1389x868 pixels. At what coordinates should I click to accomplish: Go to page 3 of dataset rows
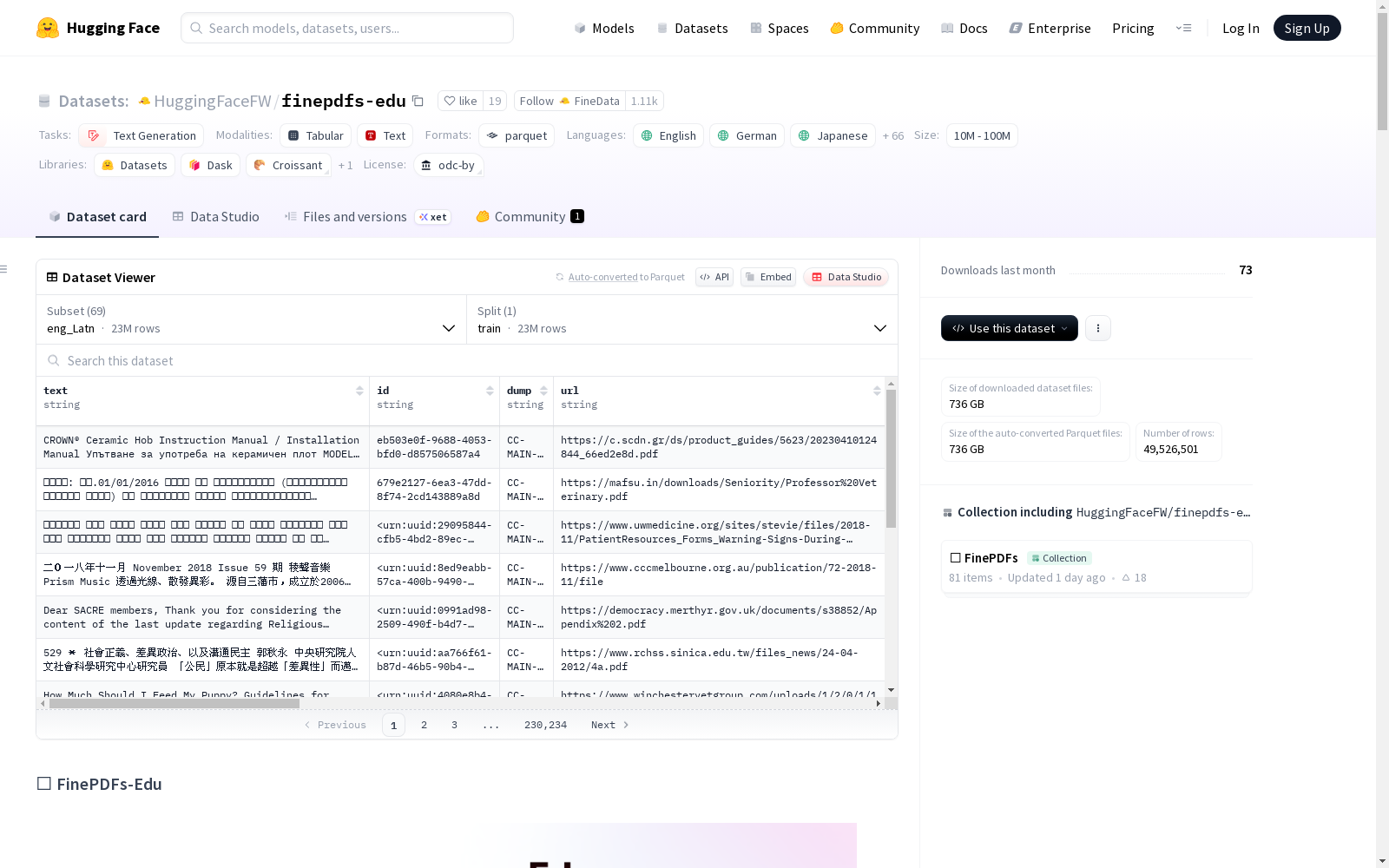pyautogui.click(x=454, y=725)
